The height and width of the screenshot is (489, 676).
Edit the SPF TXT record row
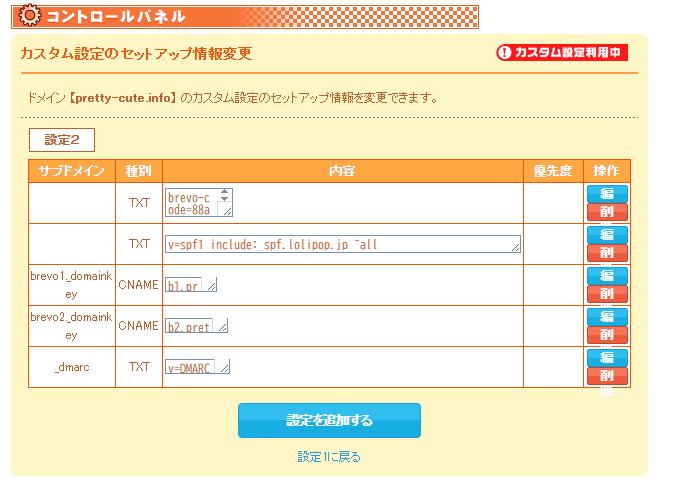point(607,235)
